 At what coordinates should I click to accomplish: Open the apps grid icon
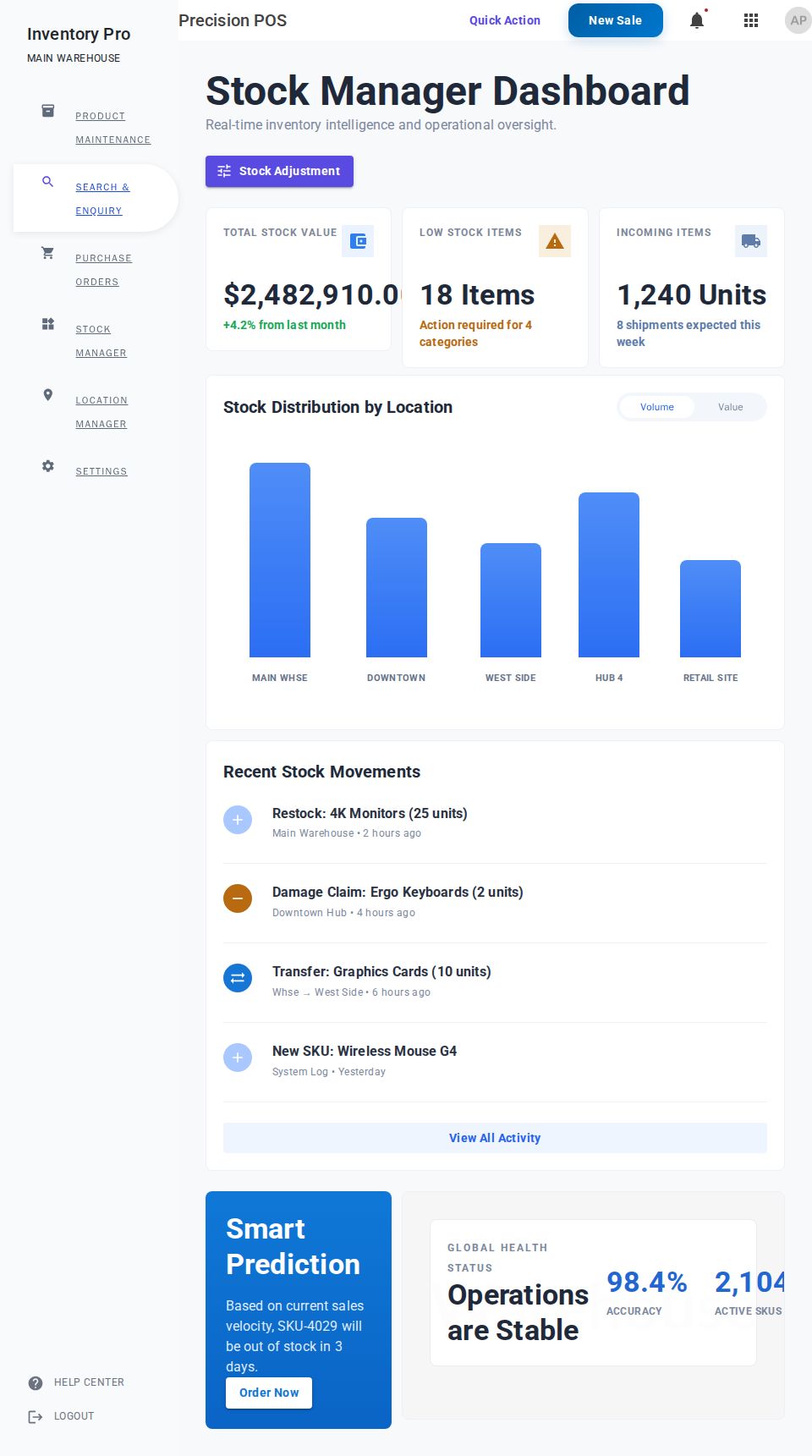pos(751,20)
